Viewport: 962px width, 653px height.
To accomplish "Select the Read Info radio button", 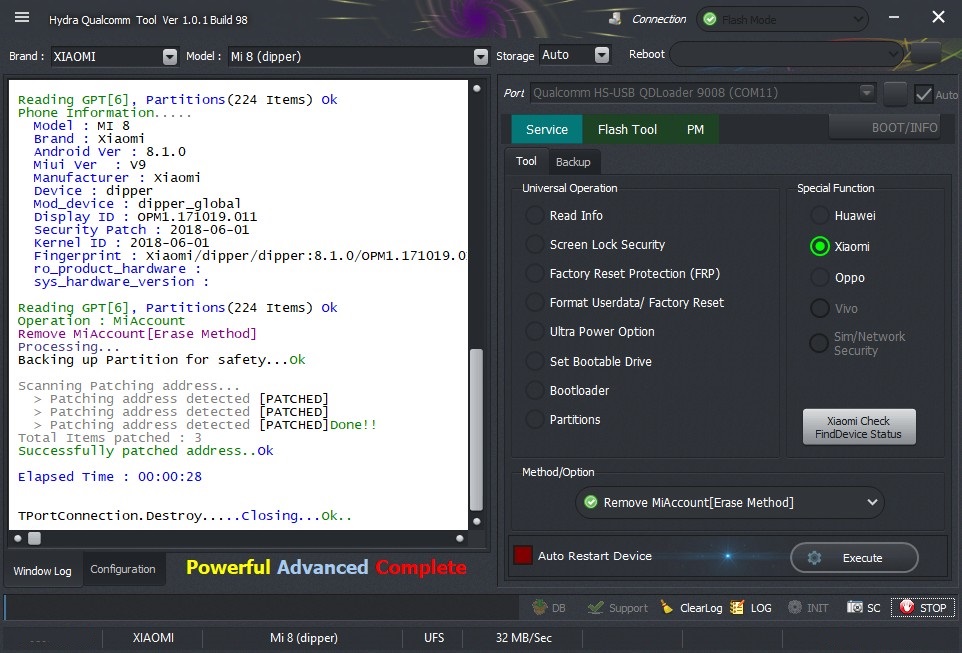I will [x=534, y=215].
